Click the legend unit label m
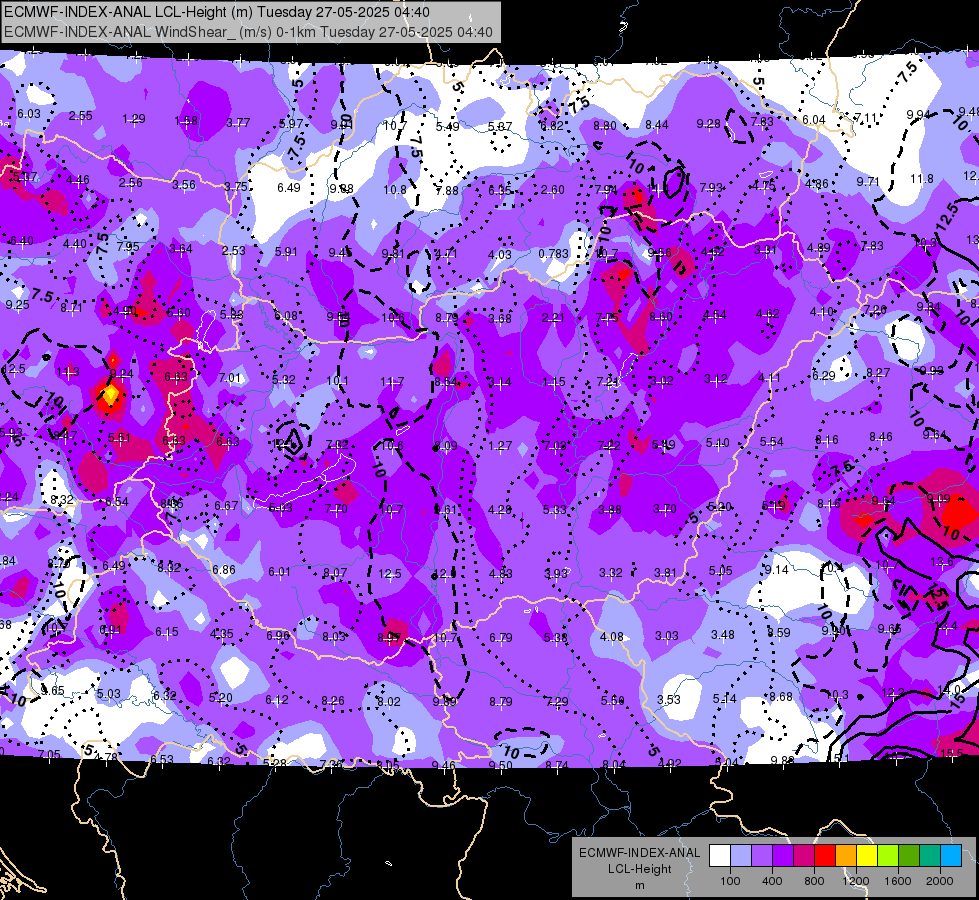Viewport: 979px width, 900px height. coord(639,885)
